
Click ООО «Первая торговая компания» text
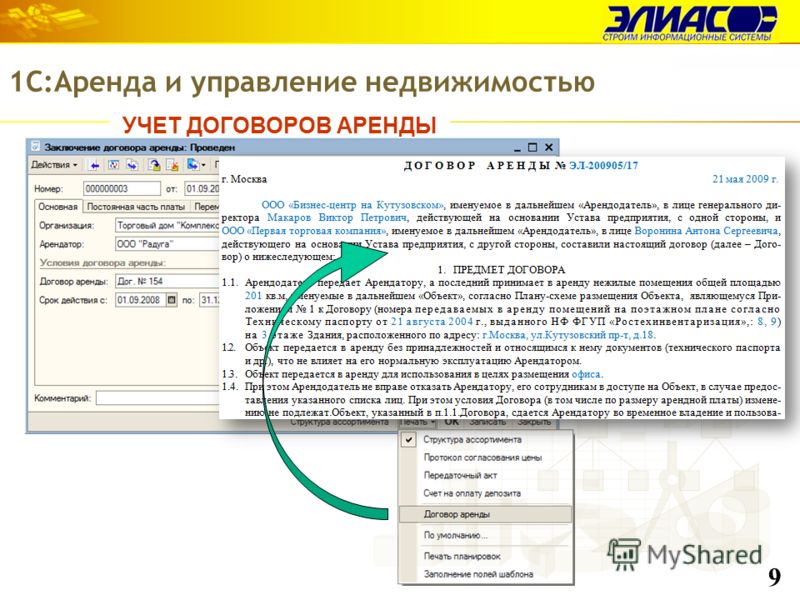pos(304,231)
